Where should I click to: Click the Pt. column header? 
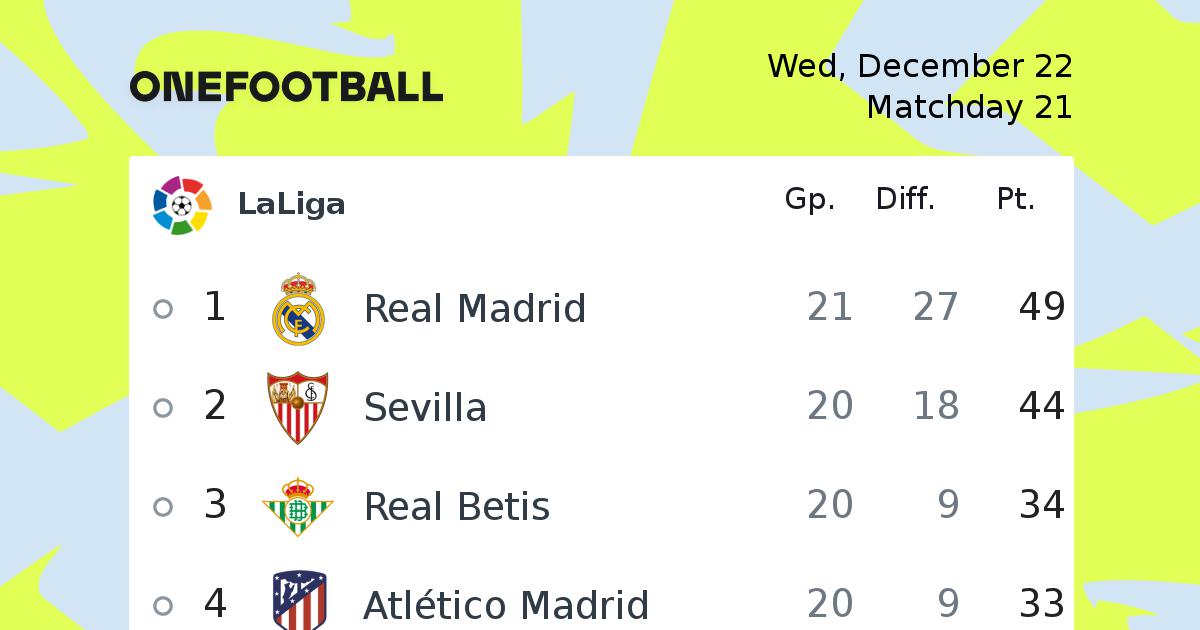coord(1016,200)
